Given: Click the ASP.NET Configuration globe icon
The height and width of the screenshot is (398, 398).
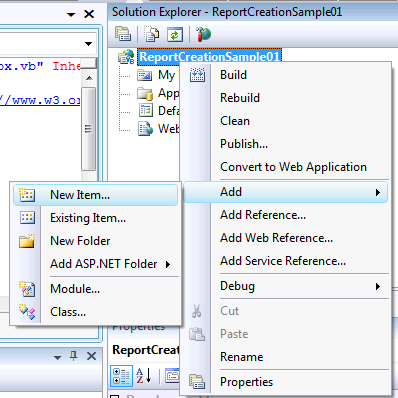Looking at the screenshot, I should pos(204,34).
